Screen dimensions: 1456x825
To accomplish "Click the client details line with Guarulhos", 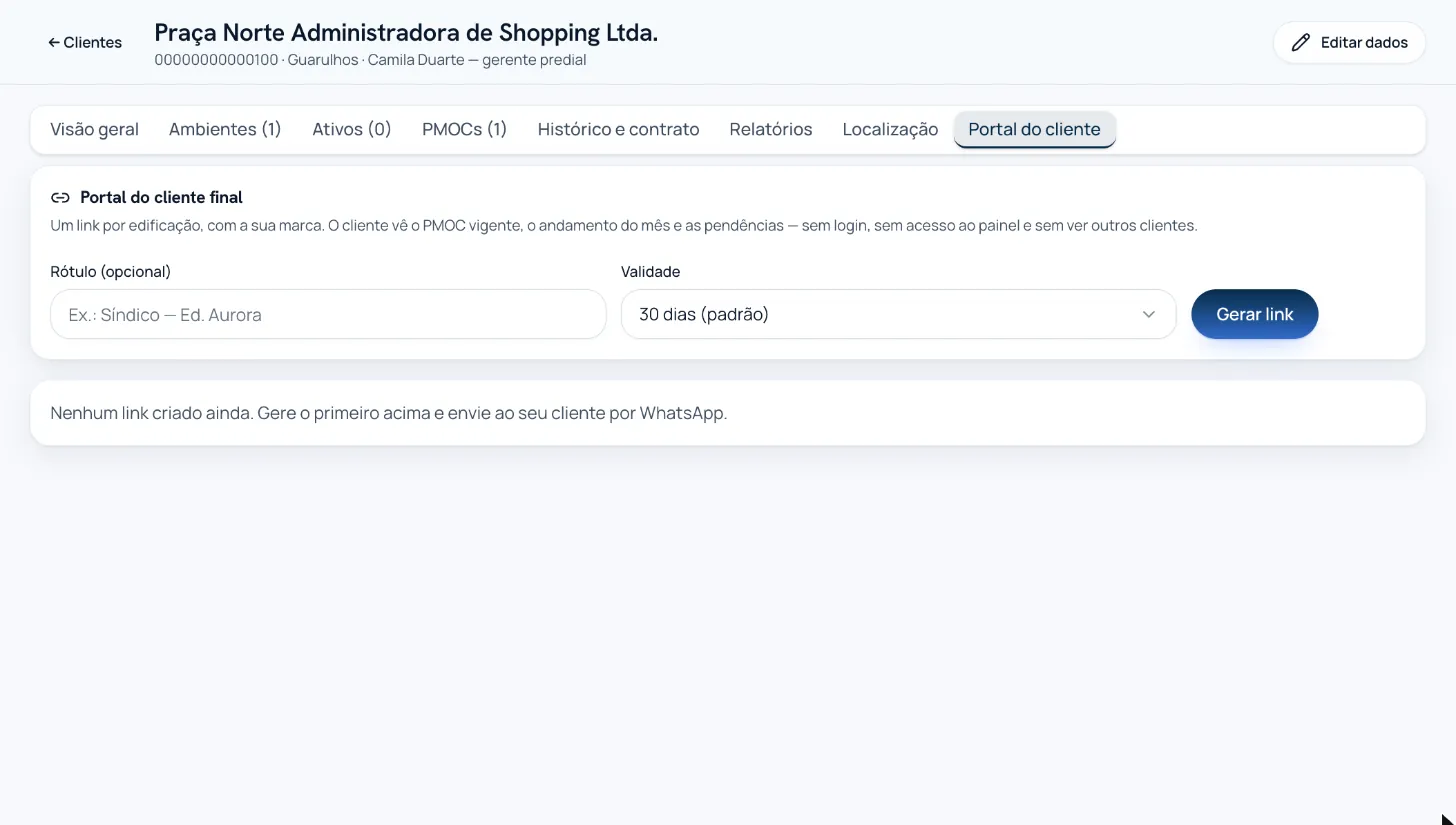I will tap(370, 60).
